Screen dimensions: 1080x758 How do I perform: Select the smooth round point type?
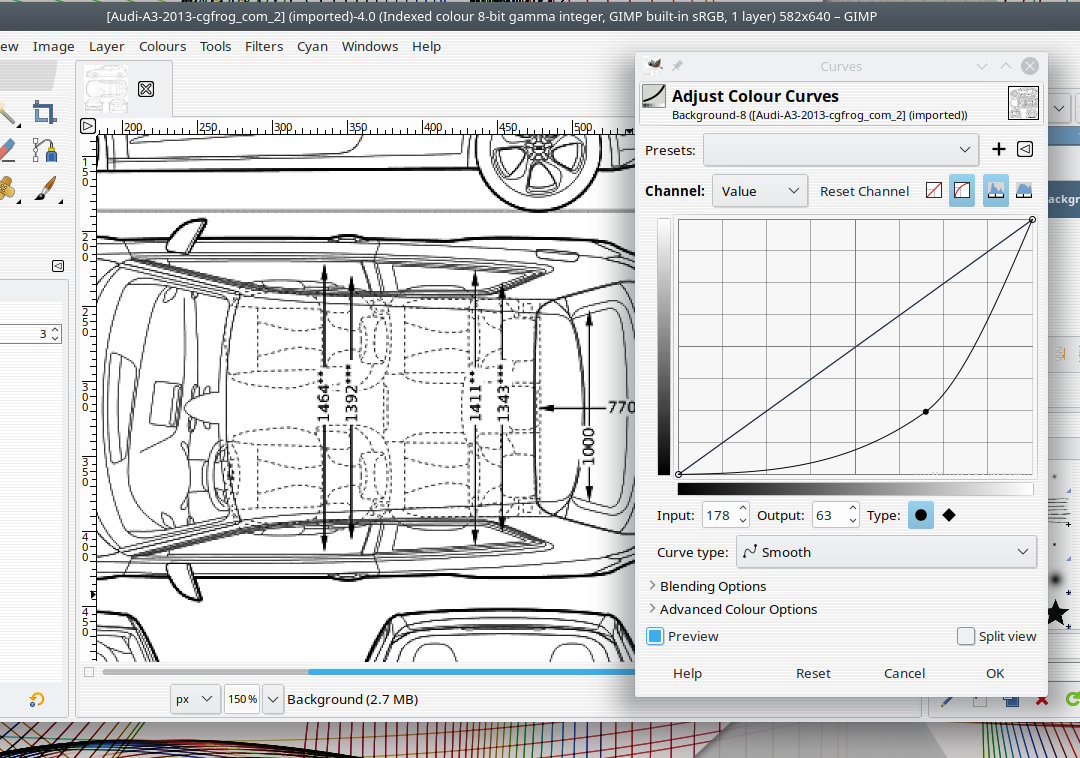tap(920, 515)
